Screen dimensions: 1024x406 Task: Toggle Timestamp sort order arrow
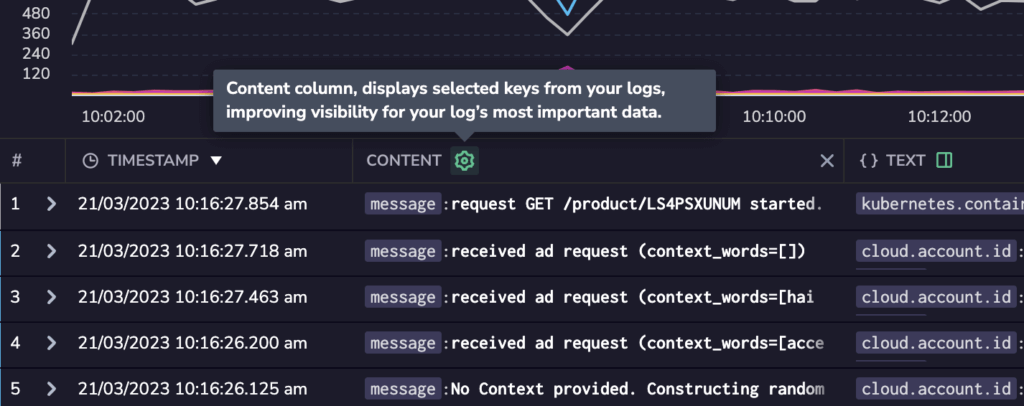(x=216, y=161)
